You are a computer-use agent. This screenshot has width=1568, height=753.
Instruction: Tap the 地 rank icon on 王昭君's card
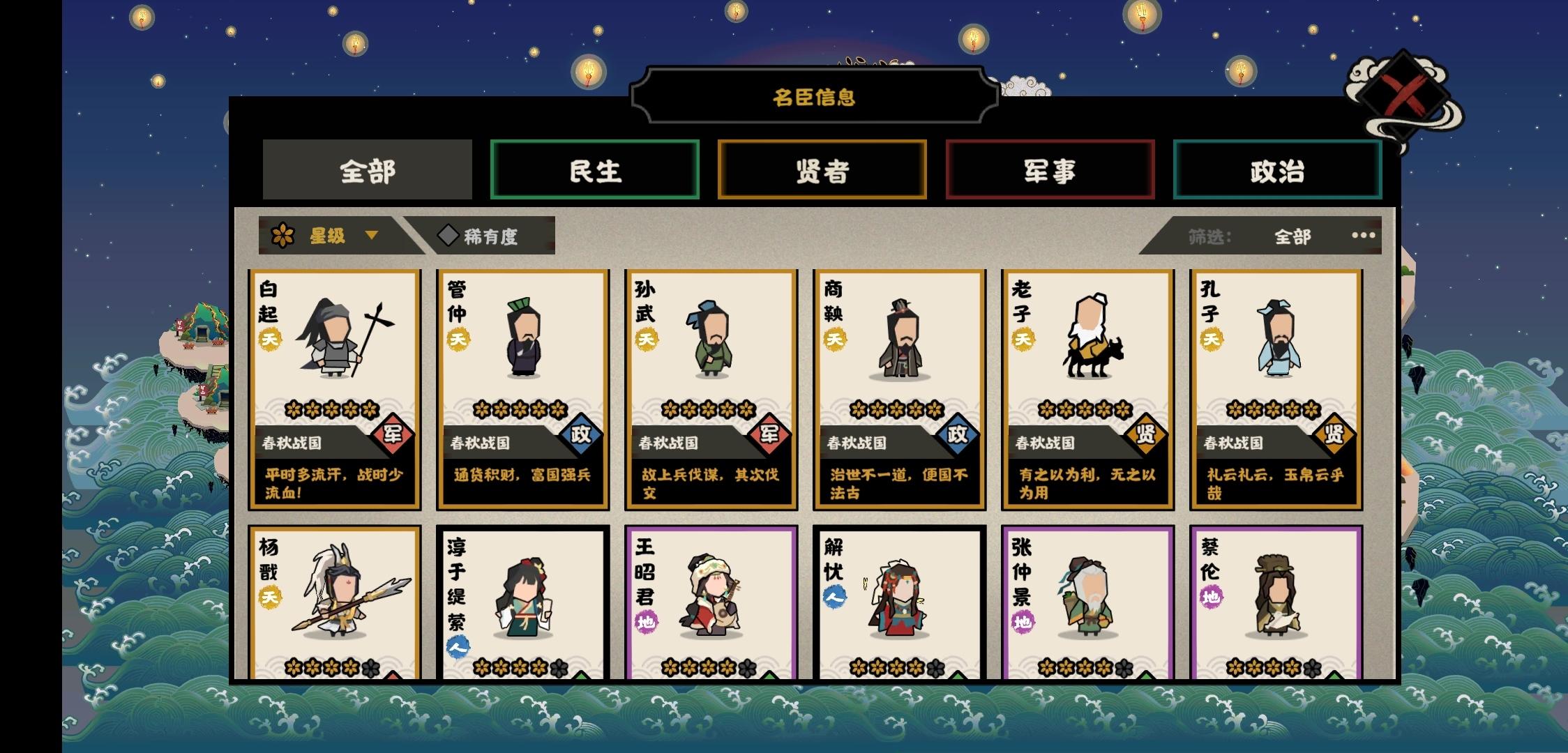[x=647, y=622]
